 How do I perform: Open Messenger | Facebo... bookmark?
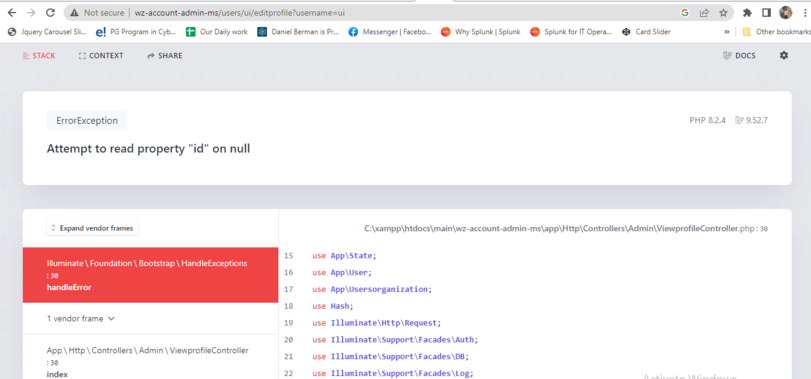(x=389, y=32)
